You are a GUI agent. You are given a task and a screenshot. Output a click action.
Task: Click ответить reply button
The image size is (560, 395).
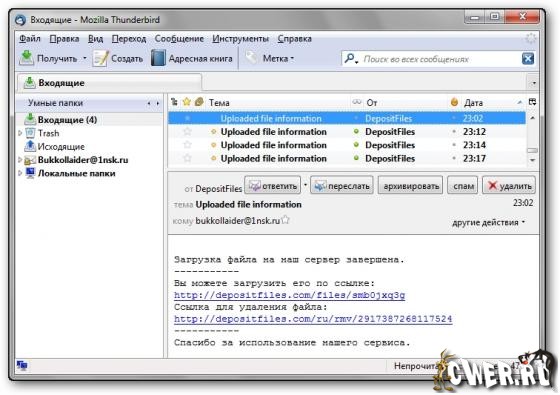[273, 185]
